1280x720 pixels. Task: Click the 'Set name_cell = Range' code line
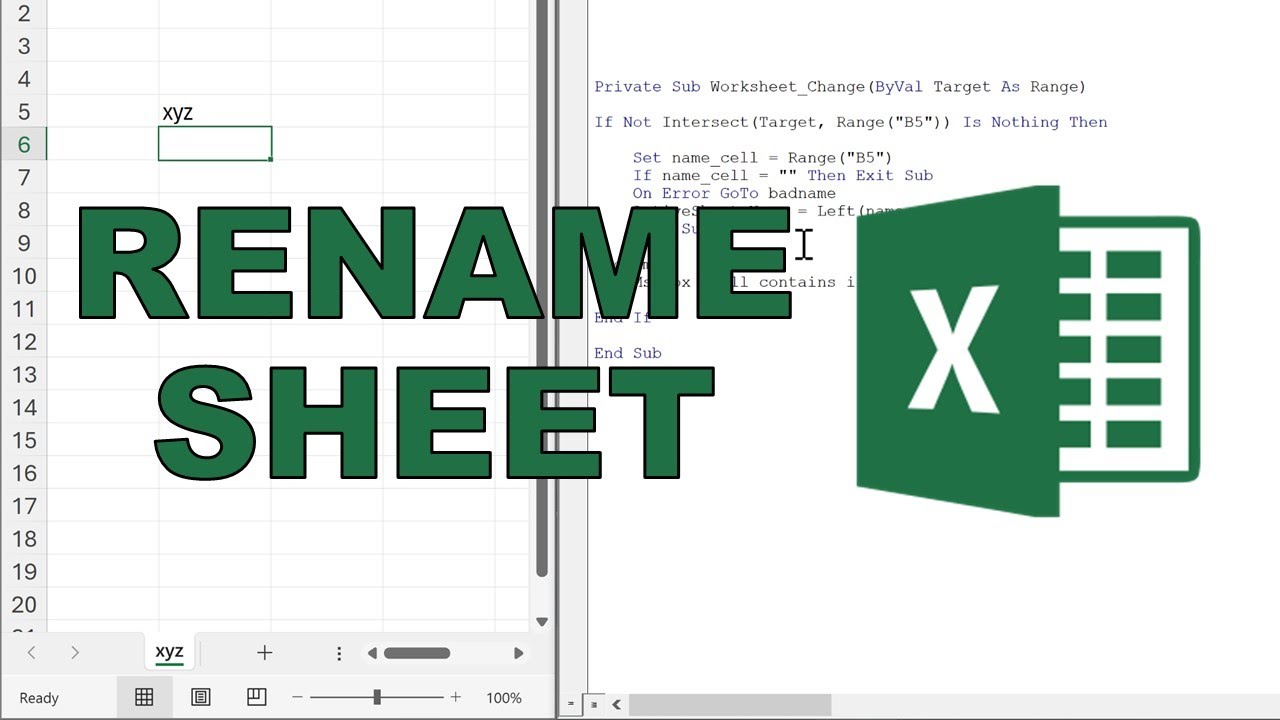[762, 157]
